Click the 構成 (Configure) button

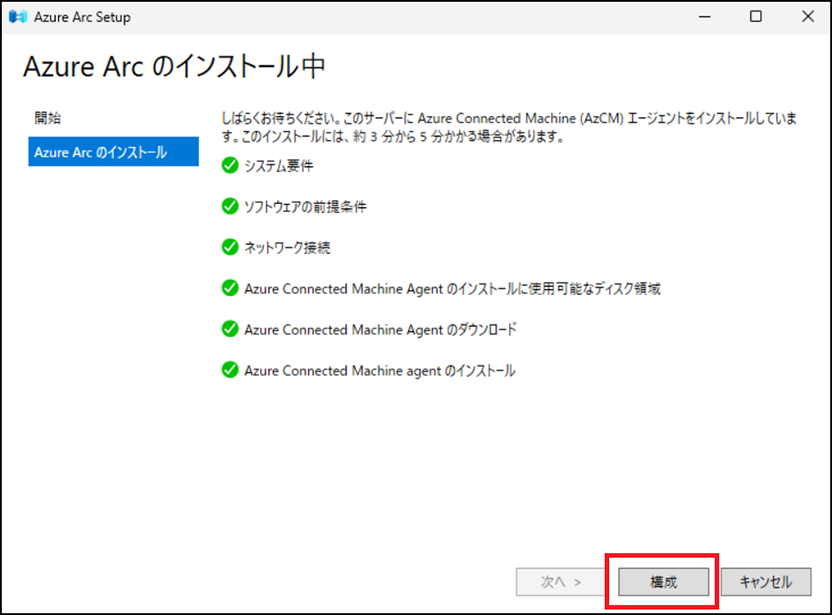point(663,582)
